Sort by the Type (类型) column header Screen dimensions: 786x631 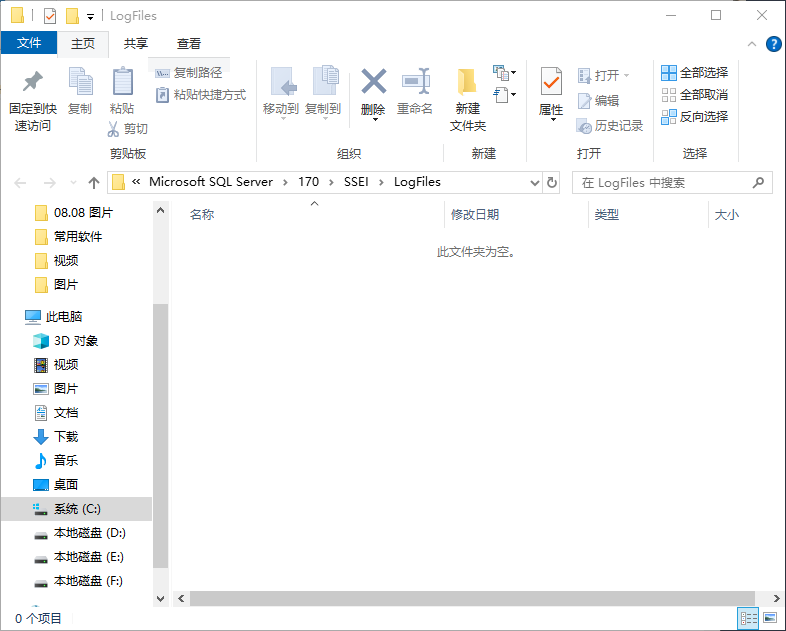[x=607, y=215]
